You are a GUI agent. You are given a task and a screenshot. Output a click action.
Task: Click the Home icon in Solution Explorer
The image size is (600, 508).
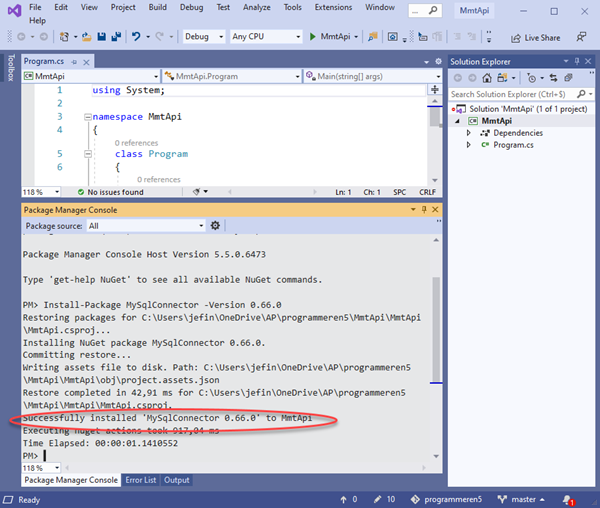click(487, 78)
